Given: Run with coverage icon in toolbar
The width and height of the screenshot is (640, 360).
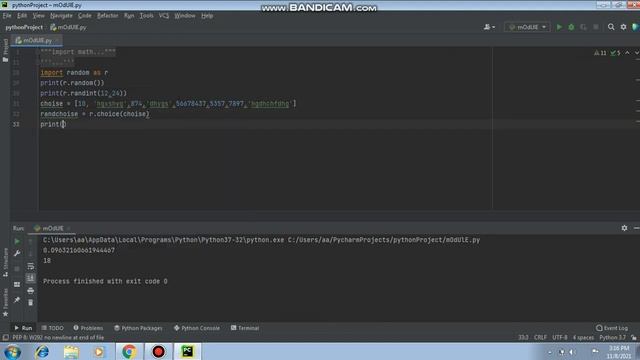Looking at the screenshot, I should [583, 27].
